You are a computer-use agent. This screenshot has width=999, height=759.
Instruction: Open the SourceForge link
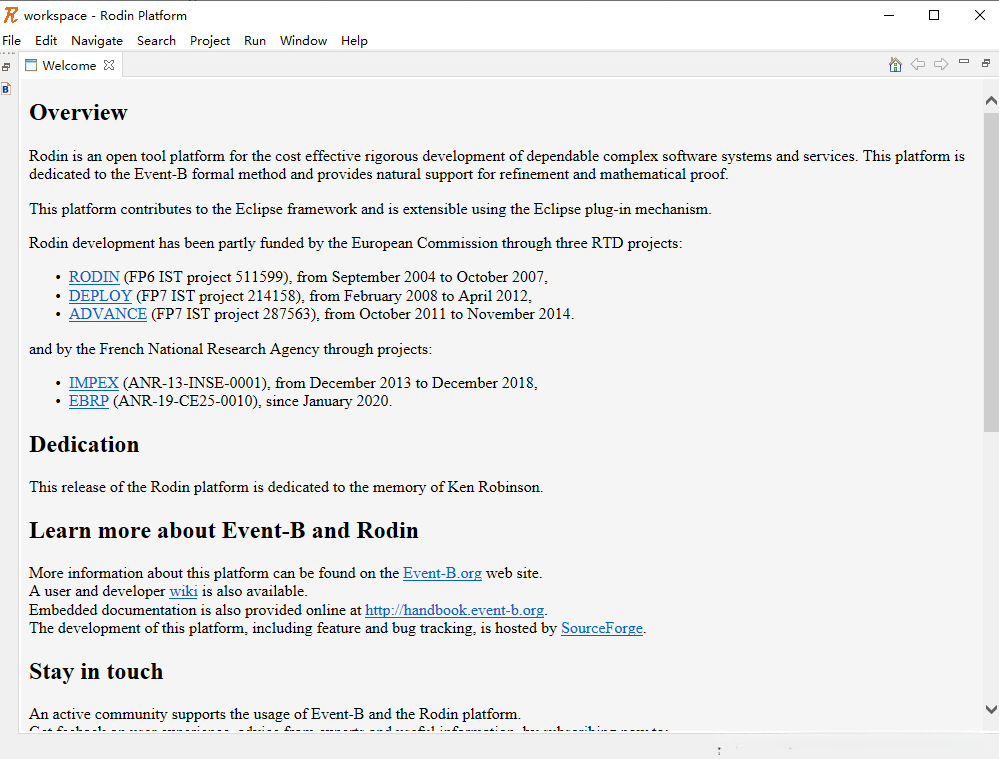click(601, 629)
